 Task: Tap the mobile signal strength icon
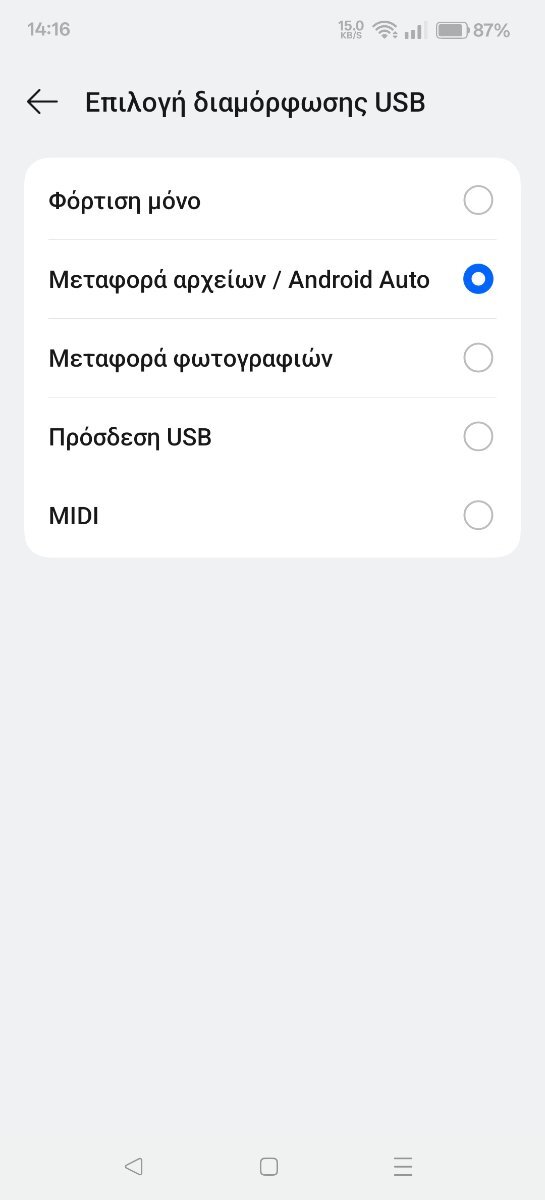(415, 30)
